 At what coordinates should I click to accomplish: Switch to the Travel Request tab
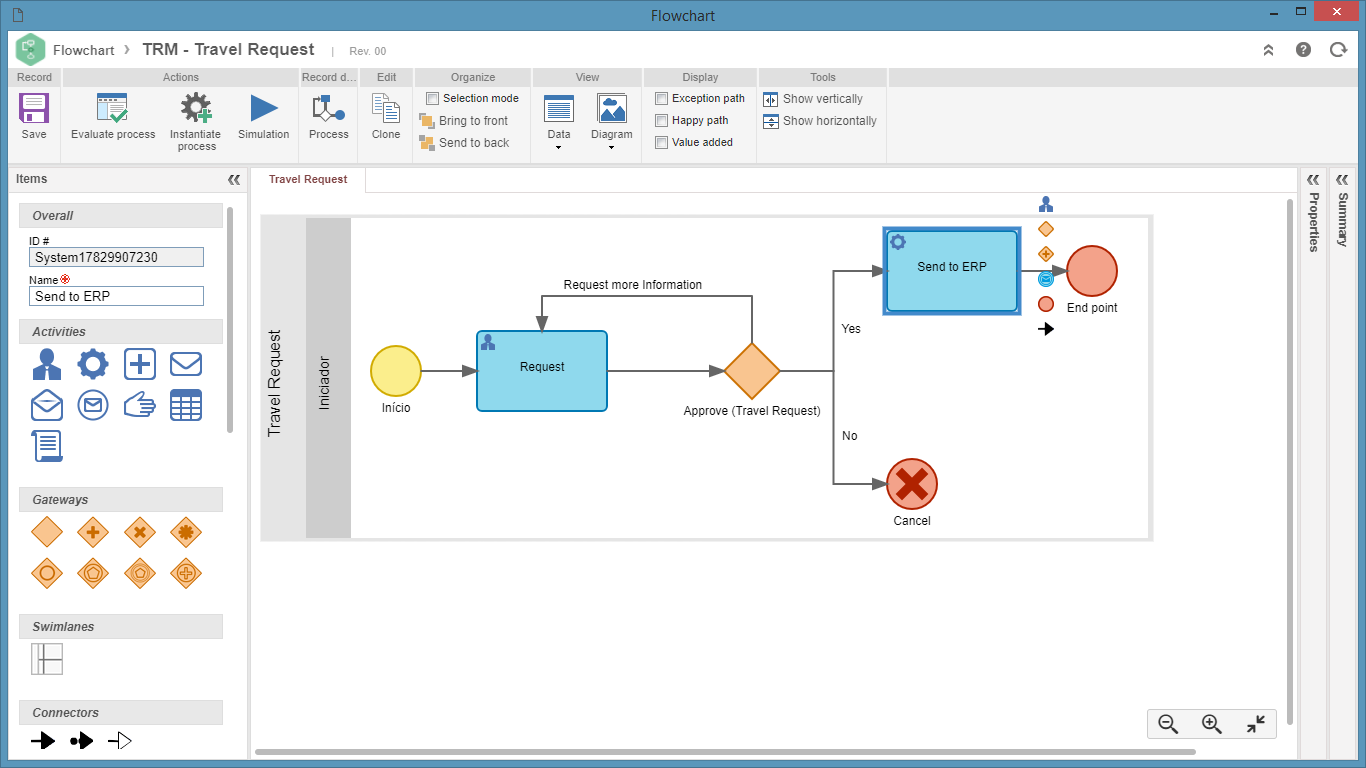(x=308, y=180)
